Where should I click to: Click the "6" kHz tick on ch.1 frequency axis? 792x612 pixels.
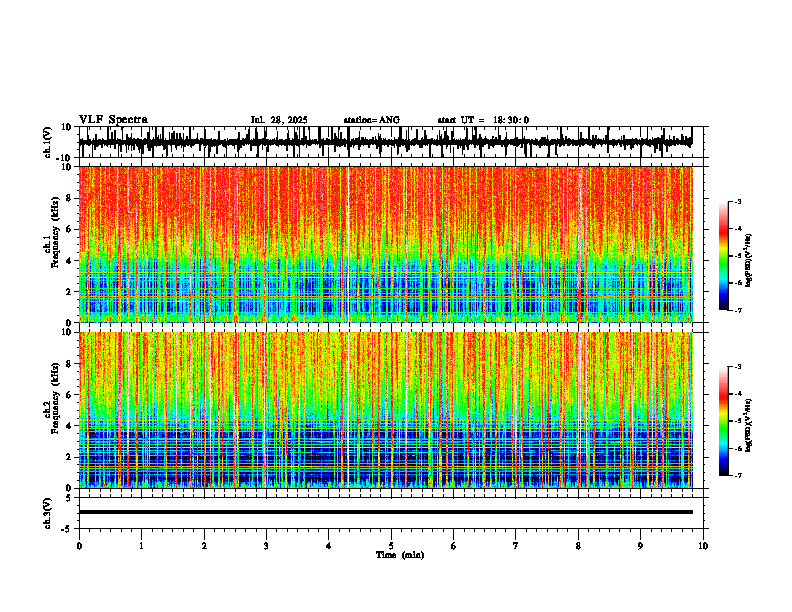pyautogui.click(x=69, y=229)
